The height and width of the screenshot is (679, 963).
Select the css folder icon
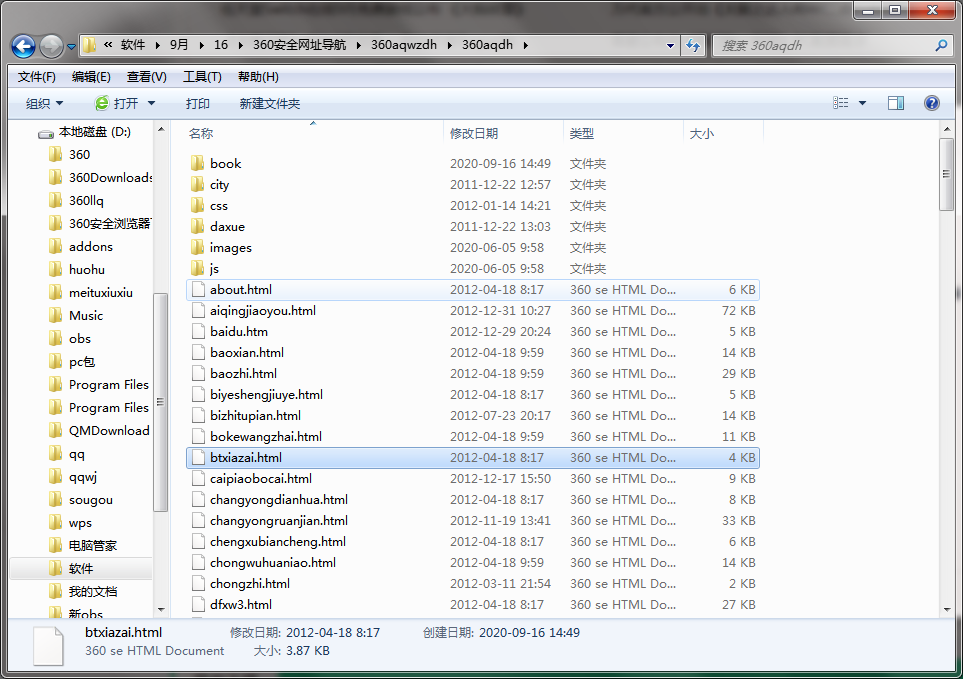[197, 205]
